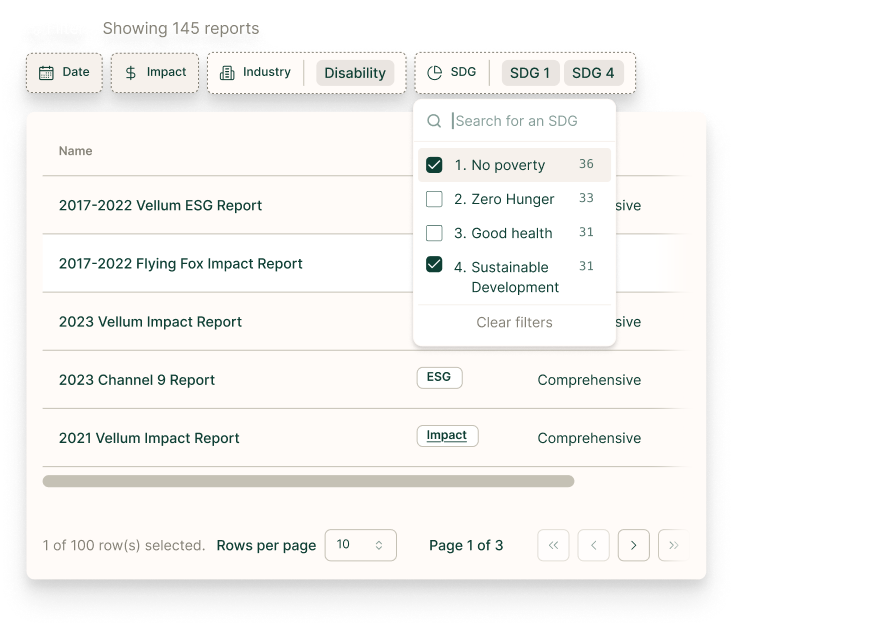The image size is (891, 623).
Task: Go to the previous page arrow
Action: 594,545
